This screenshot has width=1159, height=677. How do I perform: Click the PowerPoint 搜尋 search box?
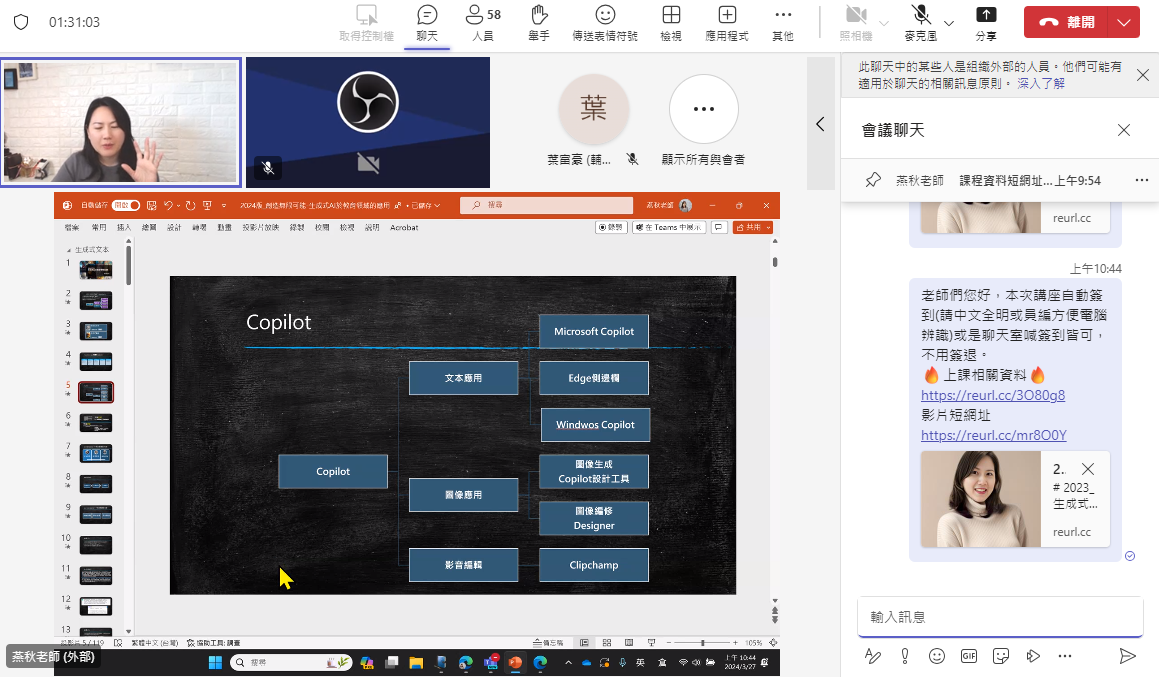[546, 205]
